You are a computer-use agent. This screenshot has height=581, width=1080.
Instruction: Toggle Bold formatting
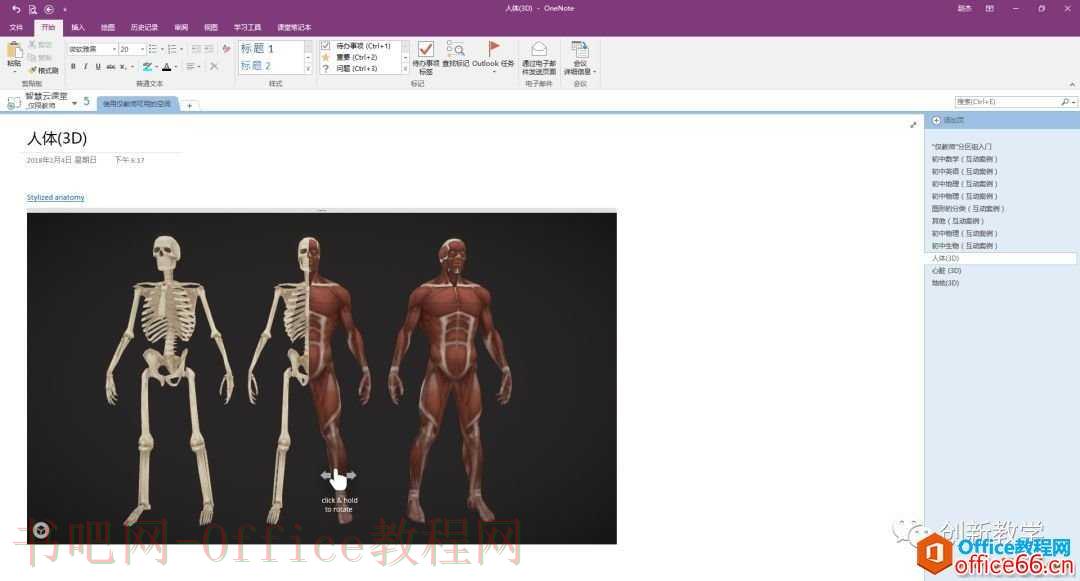[73, 67]
